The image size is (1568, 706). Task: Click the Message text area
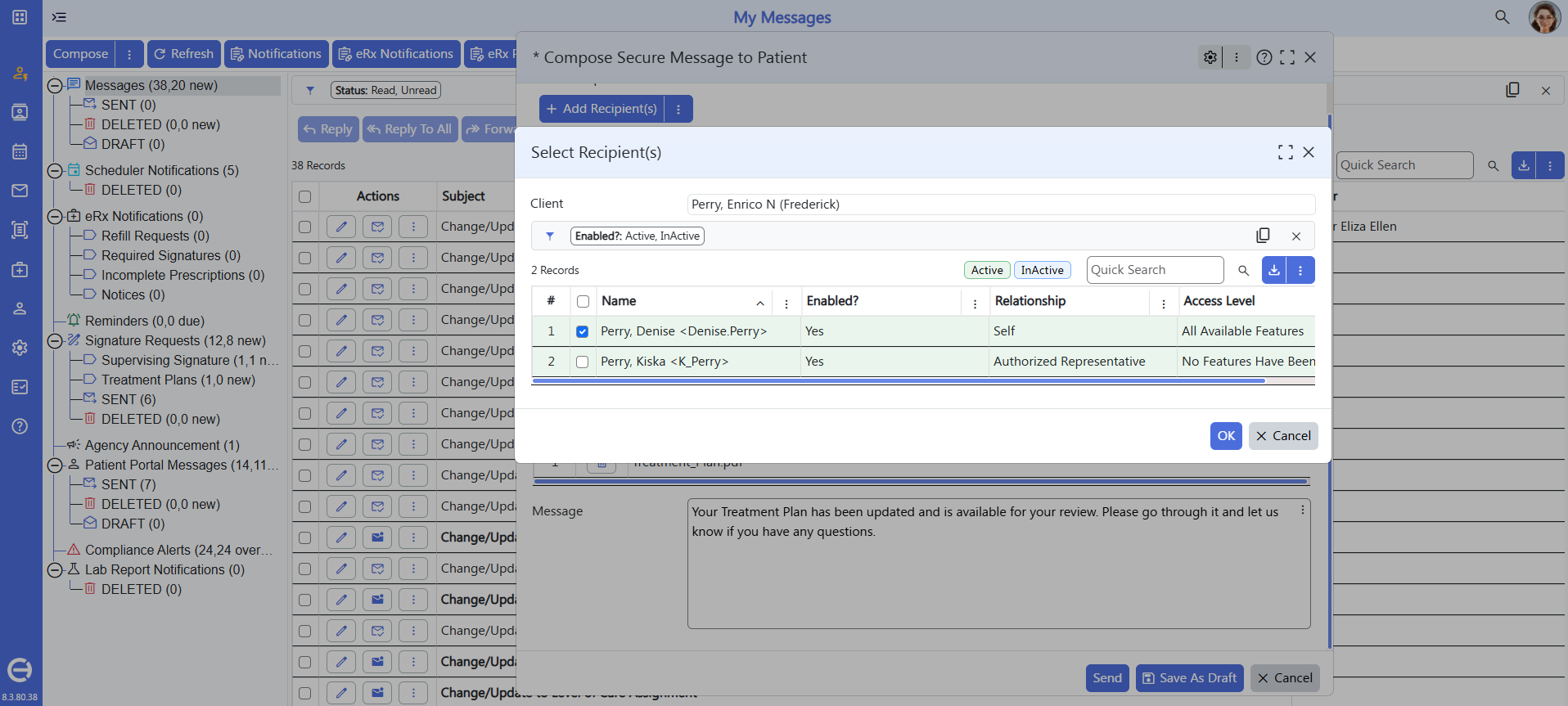pyautogui.click(x=998, y=564)
